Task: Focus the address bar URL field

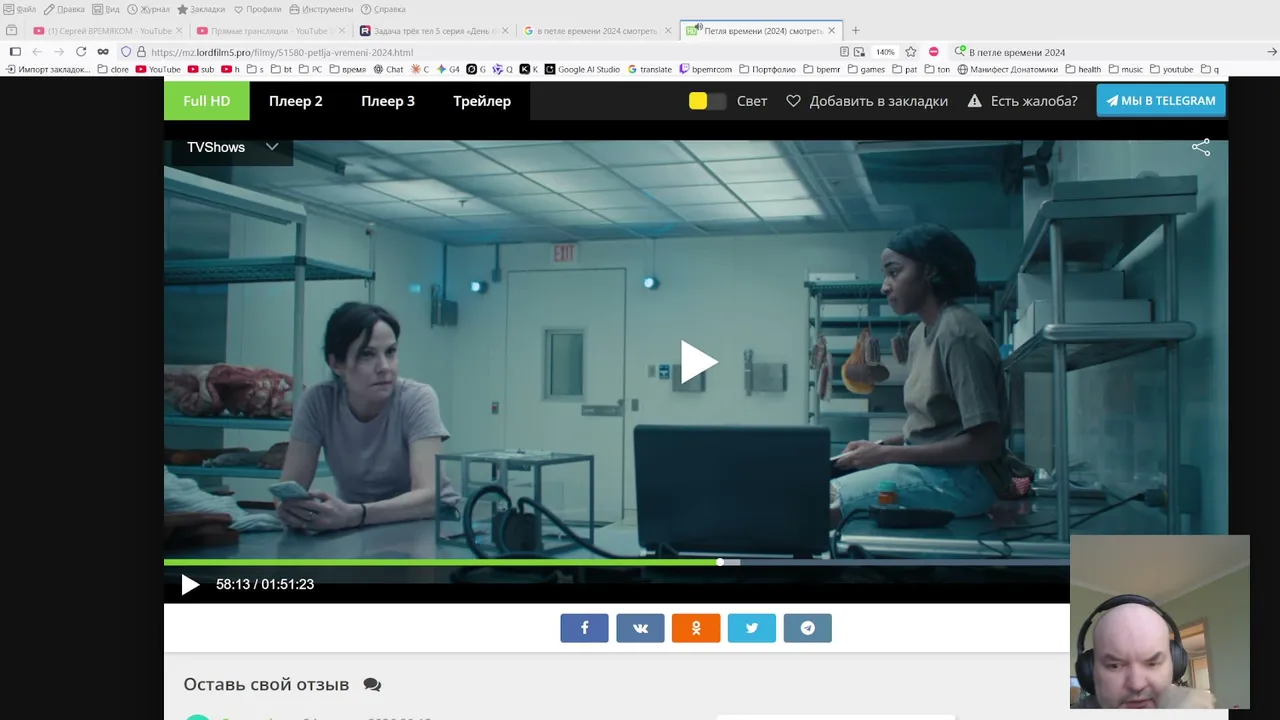Action: tap(490, 52)
